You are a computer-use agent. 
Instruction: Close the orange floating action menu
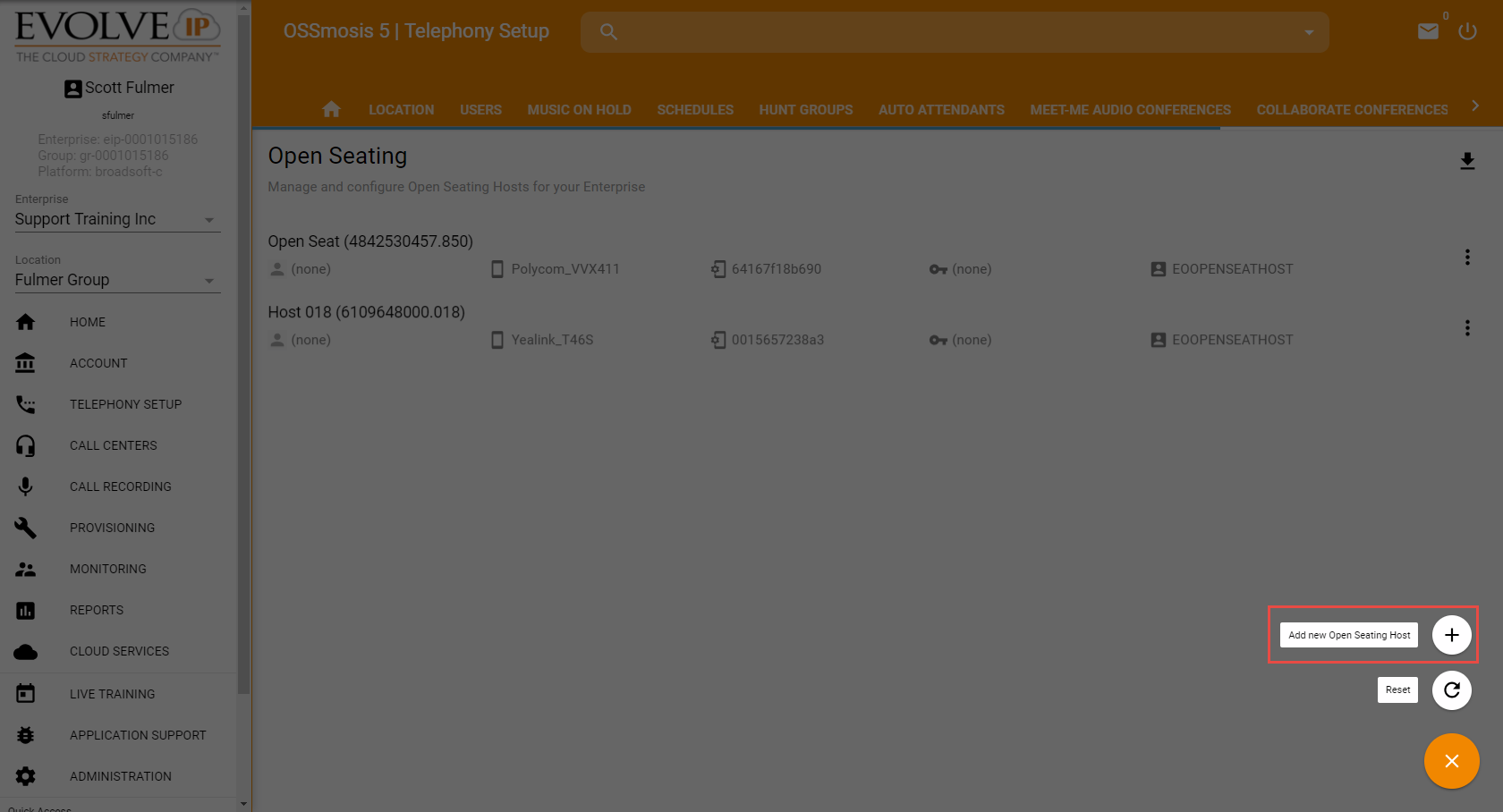[x=1451, y=761]
